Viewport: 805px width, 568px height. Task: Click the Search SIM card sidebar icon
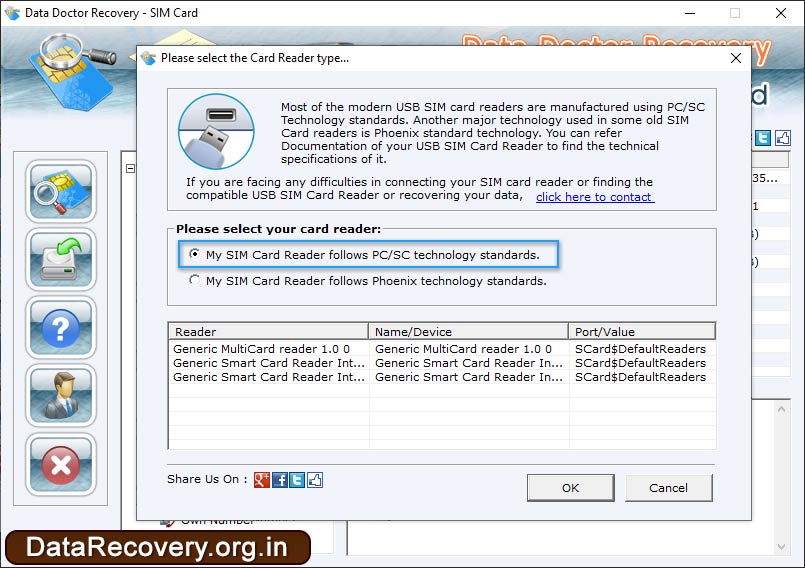[x=61, y=191]
